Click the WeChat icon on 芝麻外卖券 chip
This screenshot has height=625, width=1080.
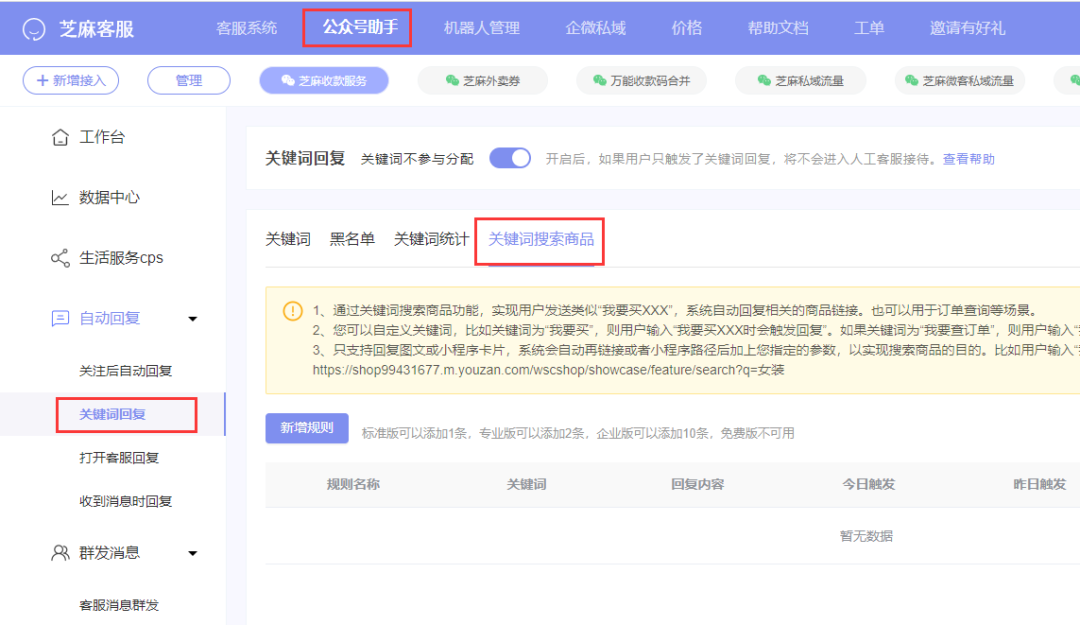[x=451, y=80]
